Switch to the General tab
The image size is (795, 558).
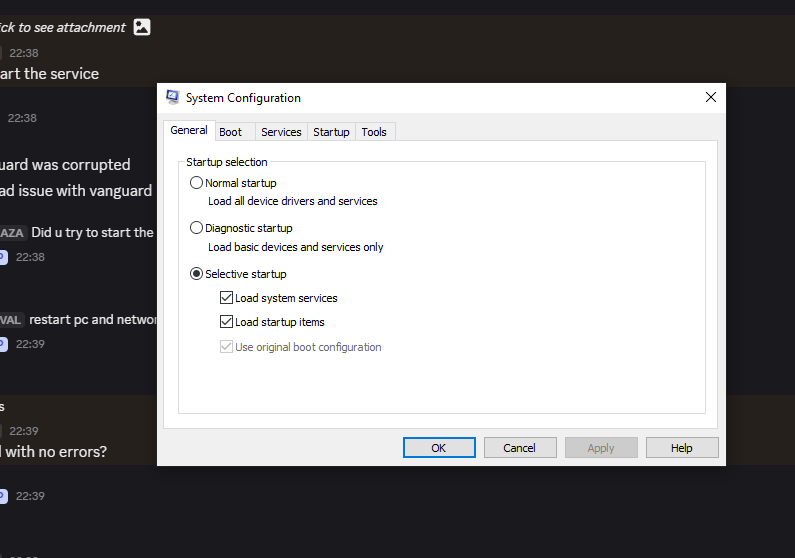tap(189, 130)
